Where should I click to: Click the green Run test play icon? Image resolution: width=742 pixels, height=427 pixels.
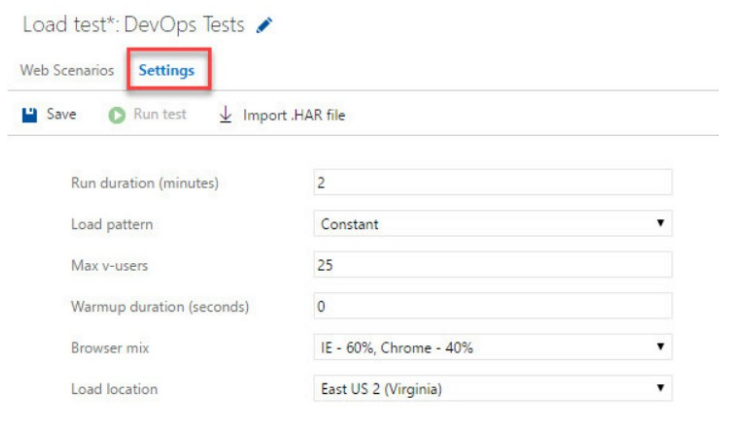pos(117,115)
